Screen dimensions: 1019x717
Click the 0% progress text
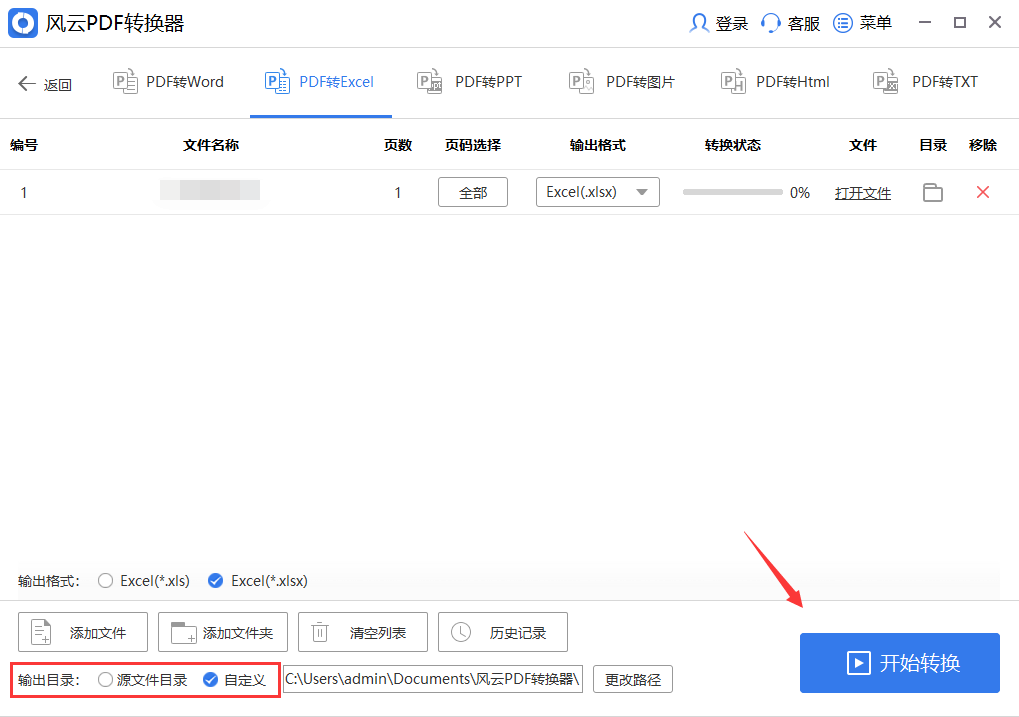pyautogui.click(x=800, y=193)
